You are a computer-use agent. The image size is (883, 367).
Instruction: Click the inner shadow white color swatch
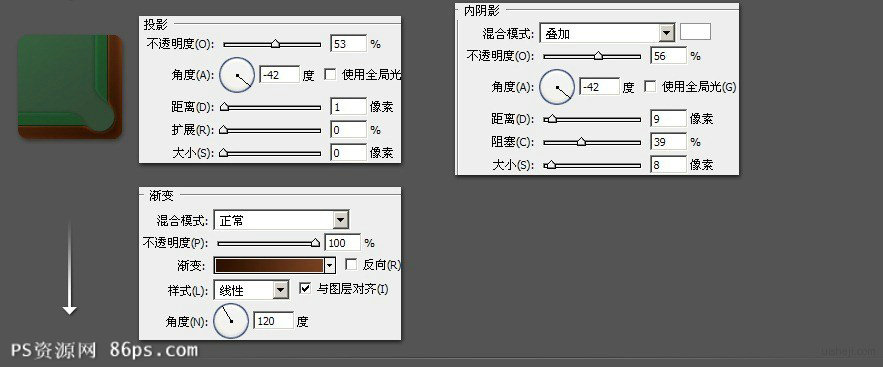[695, 32]
